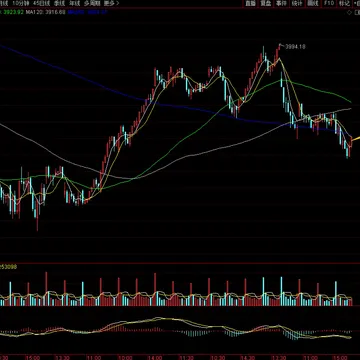
Task: Open the F10 company info button
Action: click(329, 3)
